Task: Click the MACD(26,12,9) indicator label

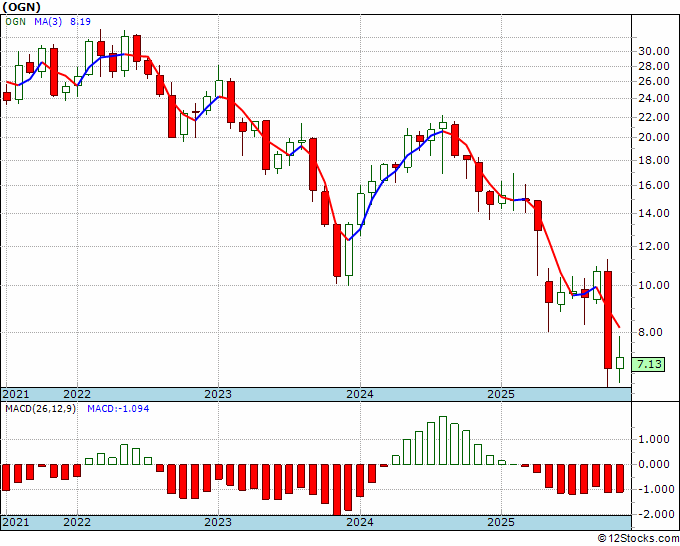Action: (41, 409)
